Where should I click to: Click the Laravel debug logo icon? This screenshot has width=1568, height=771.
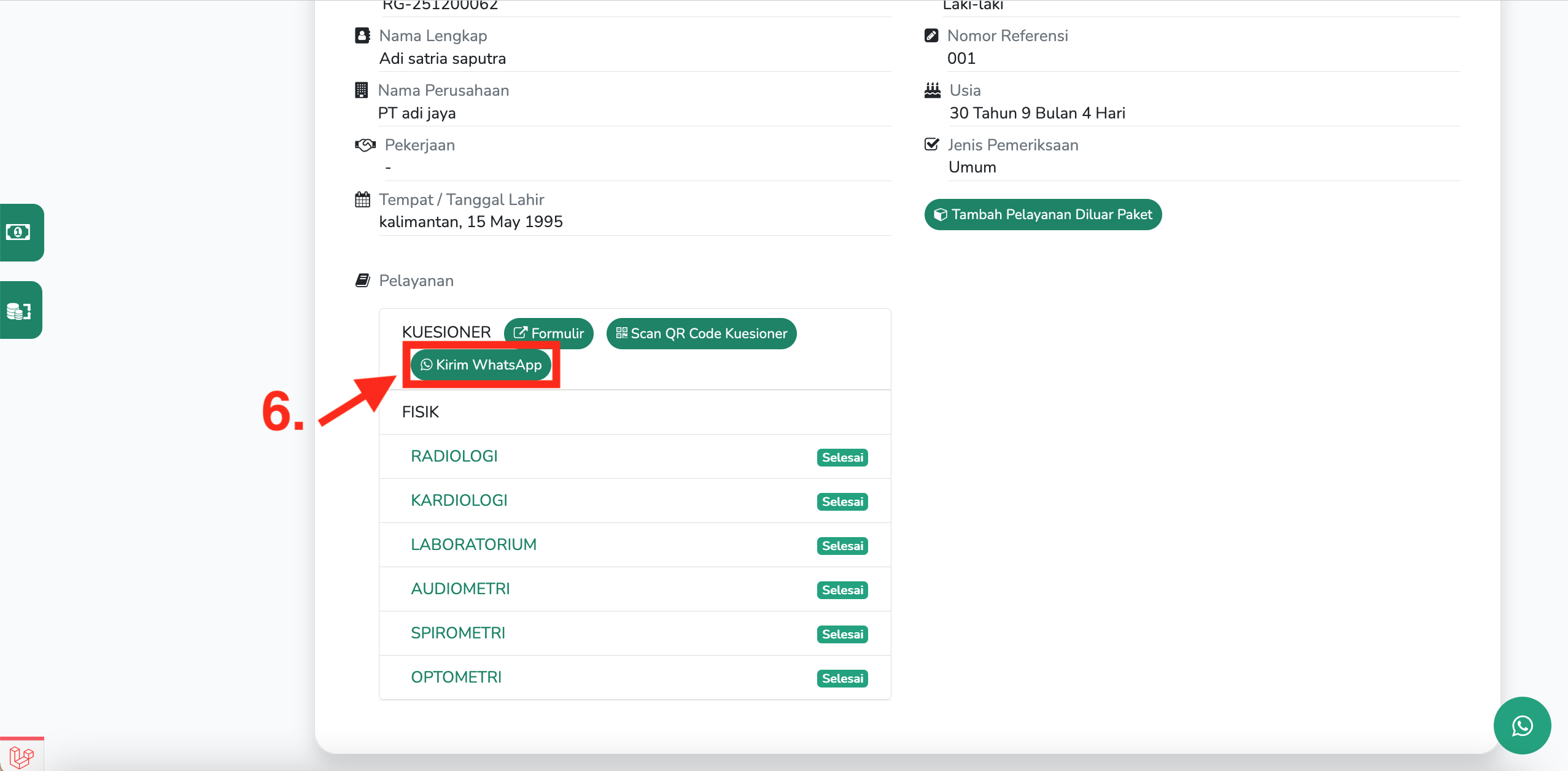(21, 756)
